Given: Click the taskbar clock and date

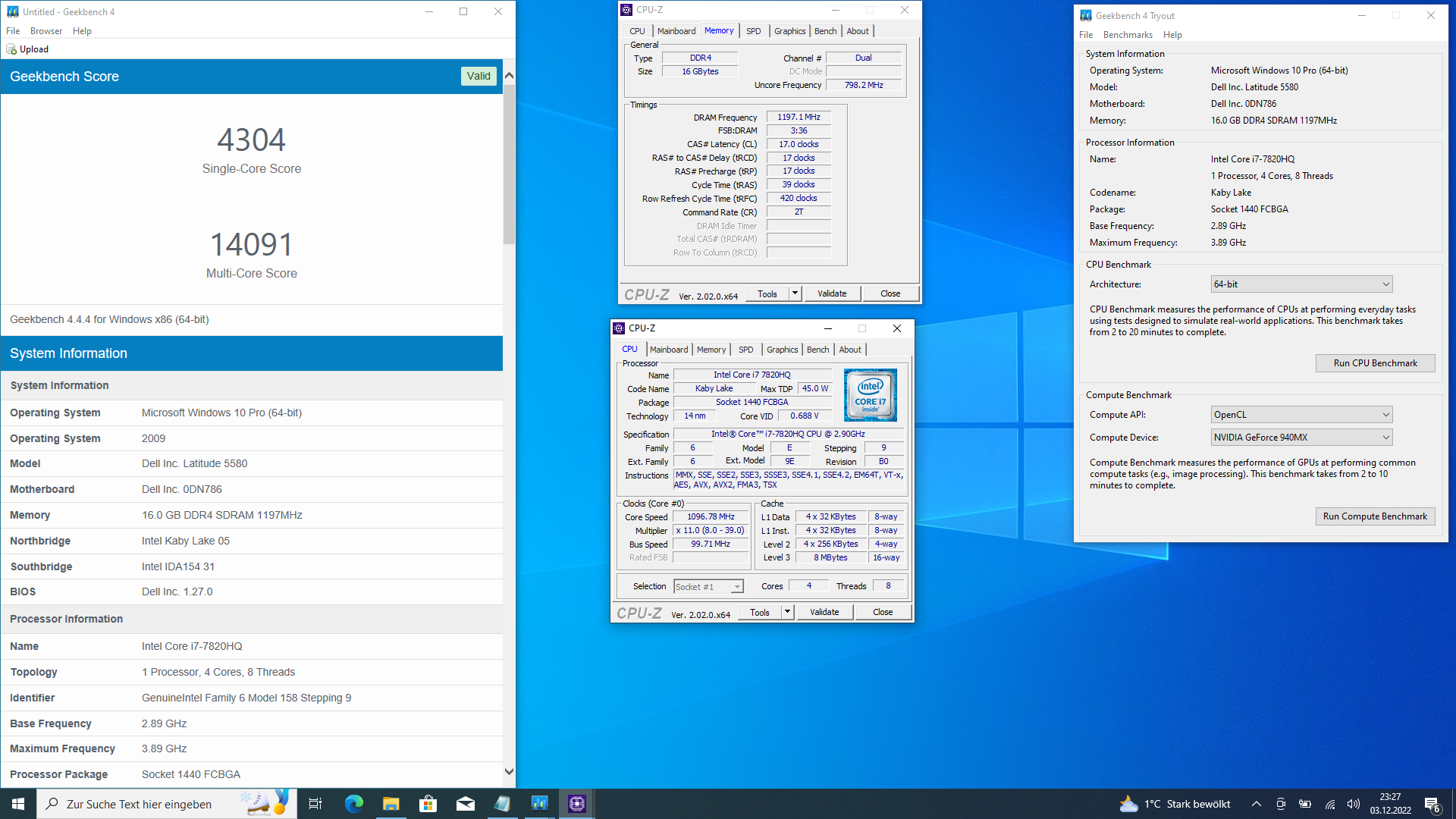Looking at the screenshot, I should (1390, 804).
